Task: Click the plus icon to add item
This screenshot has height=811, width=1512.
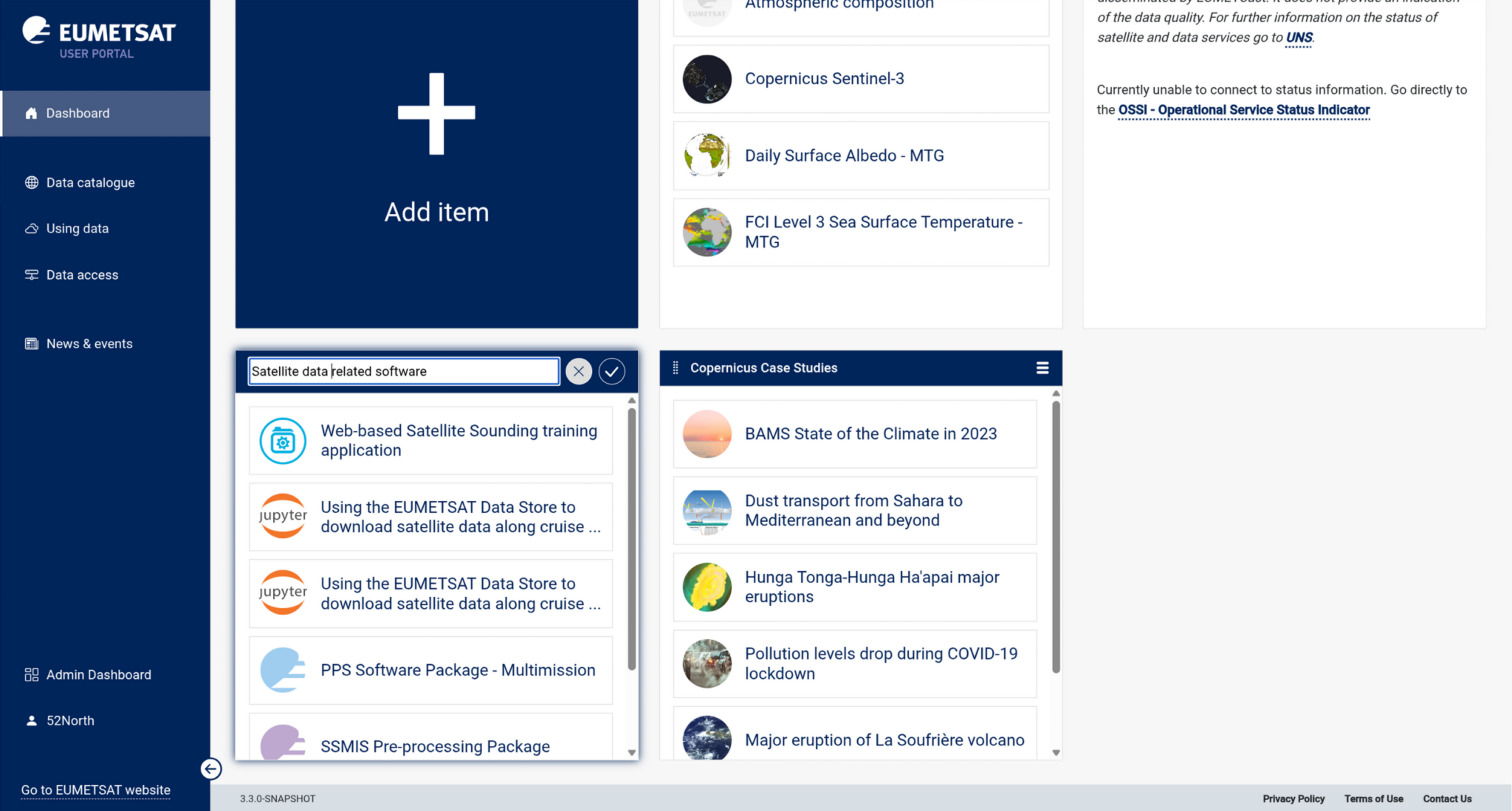Action: tap(436, 114)
